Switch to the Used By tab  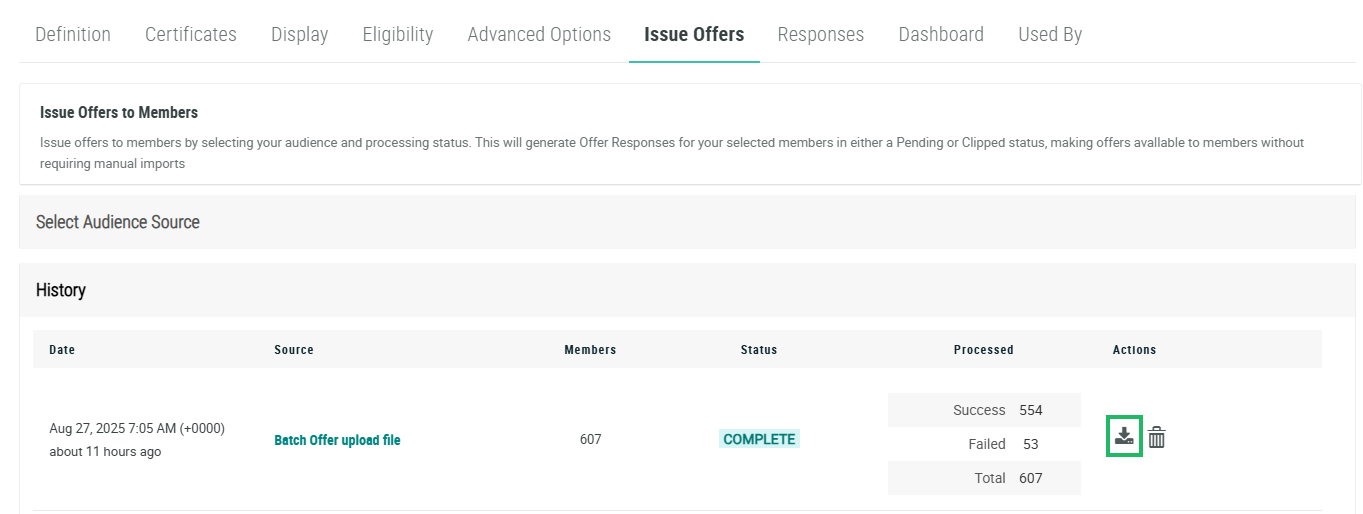[1050, 34]
